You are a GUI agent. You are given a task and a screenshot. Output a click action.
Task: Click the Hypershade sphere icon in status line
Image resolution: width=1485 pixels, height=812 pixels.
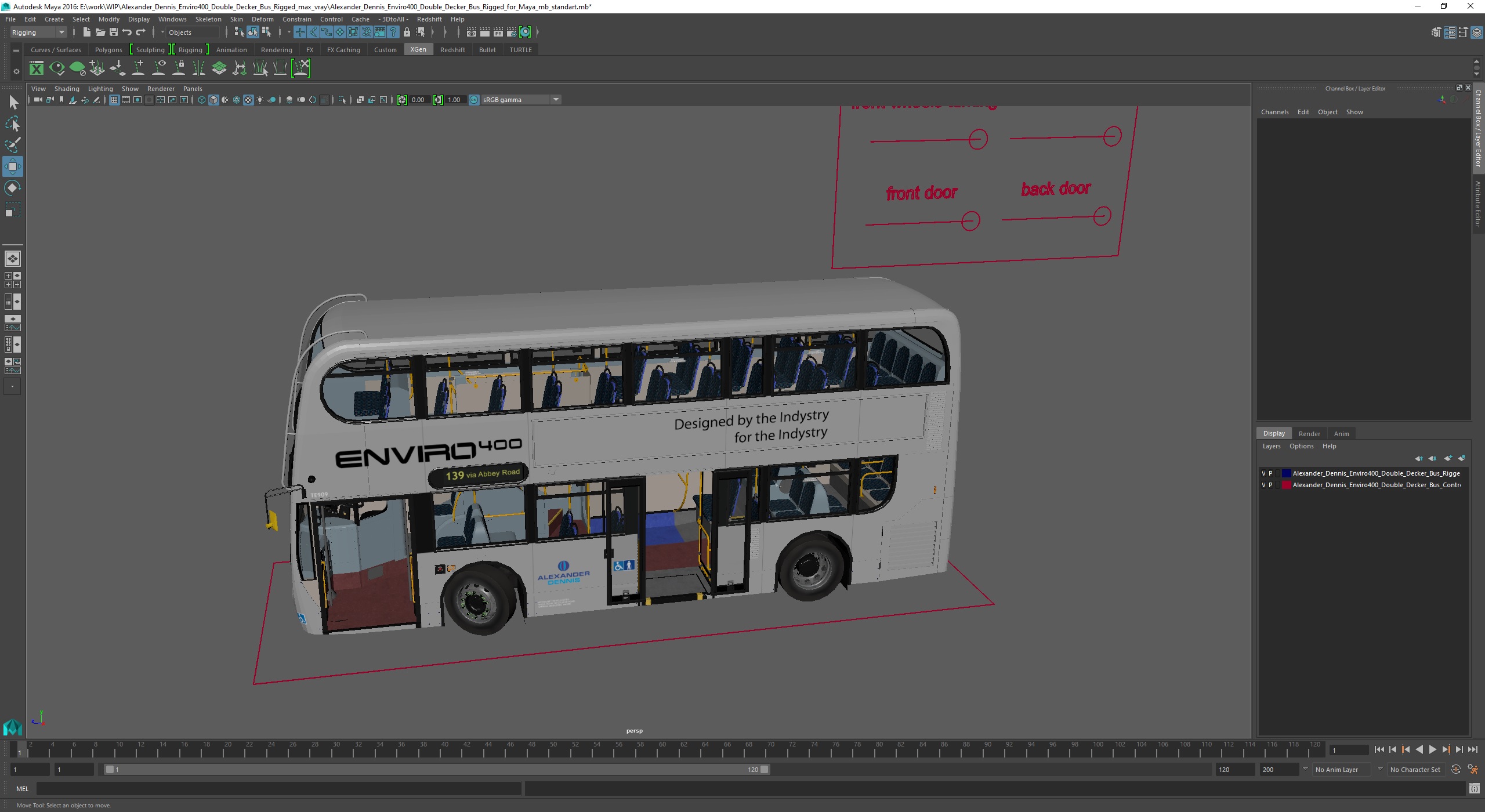(x=525, y=32)
